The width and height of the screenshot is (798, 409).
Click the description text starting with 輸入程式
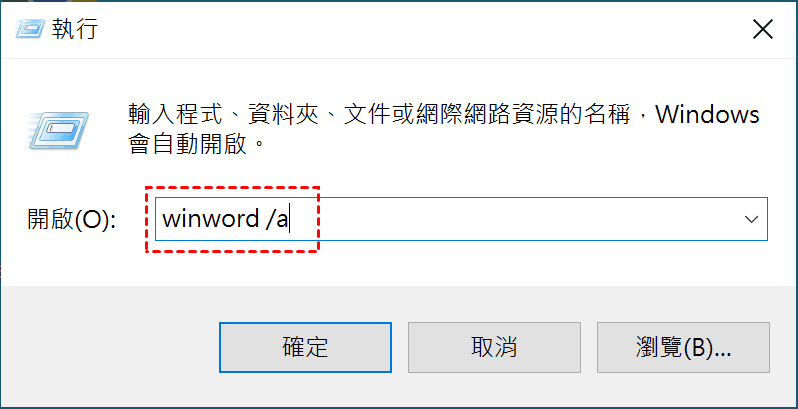coord(443,130)
